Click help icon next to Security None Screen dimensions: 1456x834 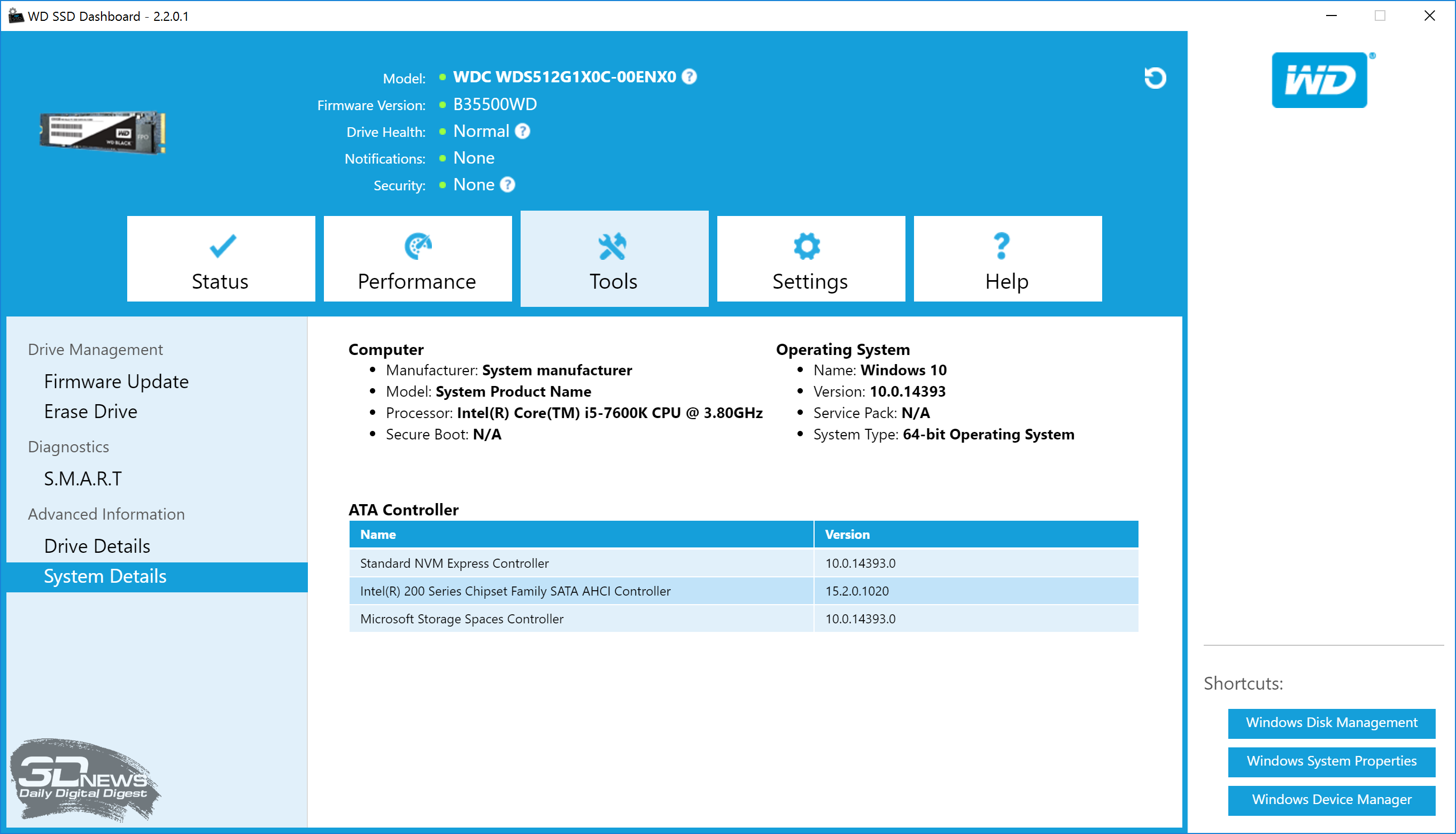(x=507, y=184)
